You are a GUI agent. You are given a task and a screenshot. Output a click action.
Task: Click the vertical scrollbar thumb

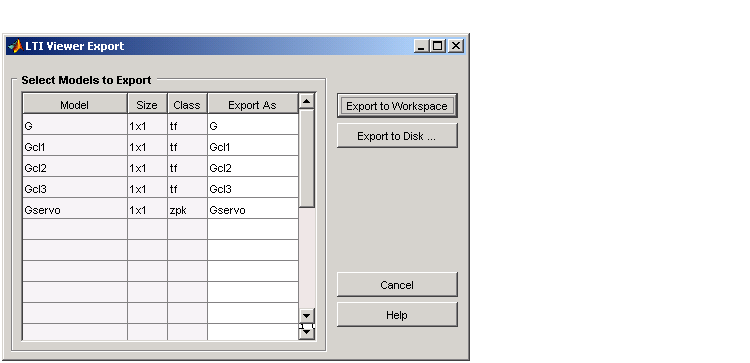coord(306,158)
